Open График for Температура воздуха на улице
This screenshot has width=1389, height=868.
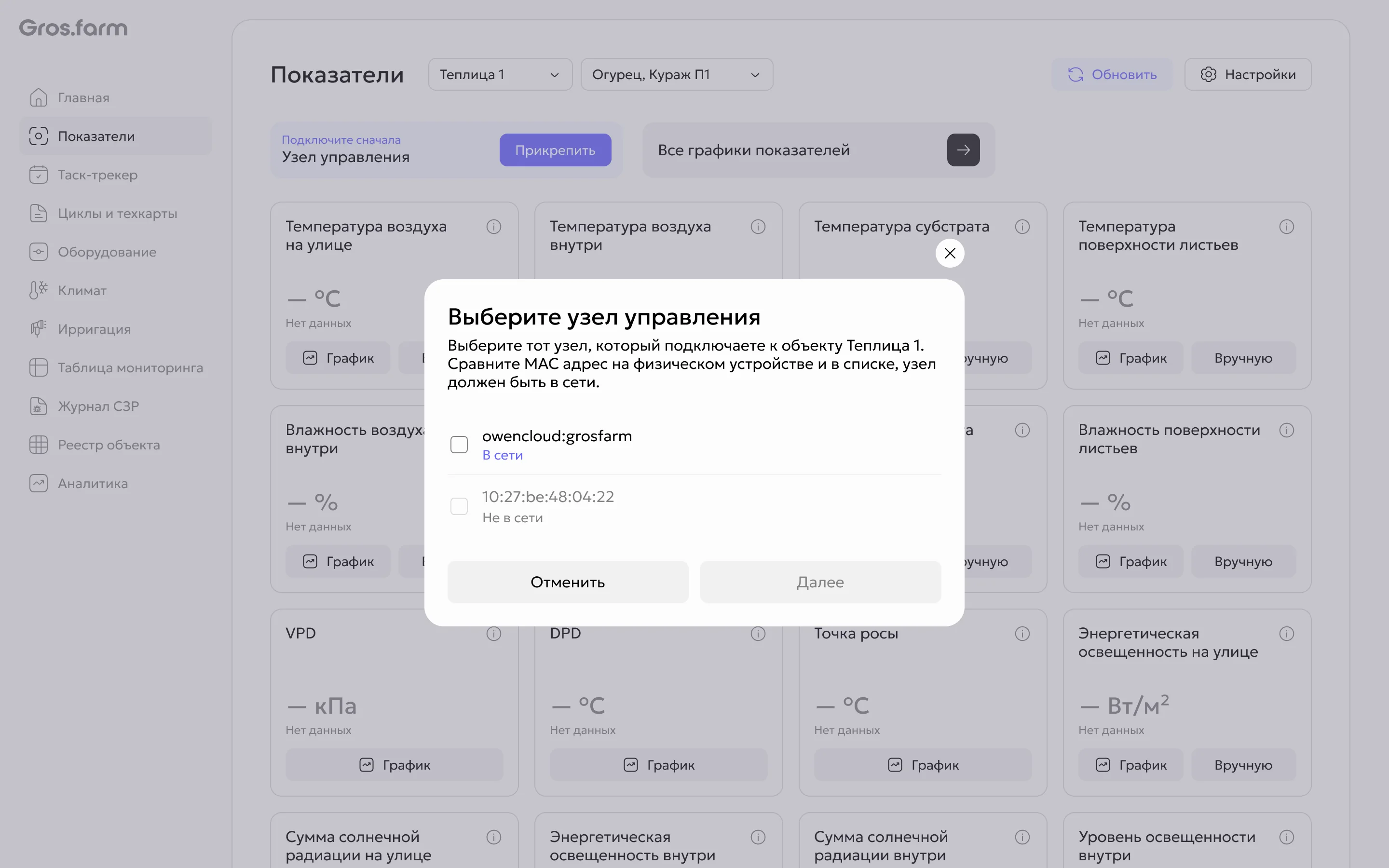coord(338,358)
